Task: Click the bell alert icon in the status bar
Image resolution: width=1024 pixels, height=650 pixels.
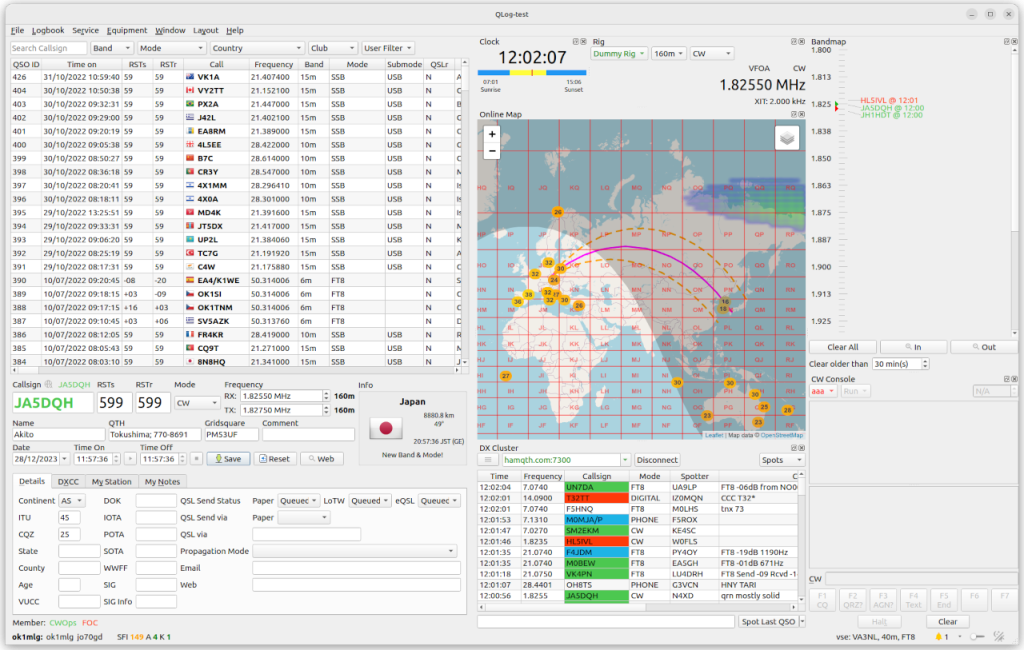Action: (x=938, y=636)
